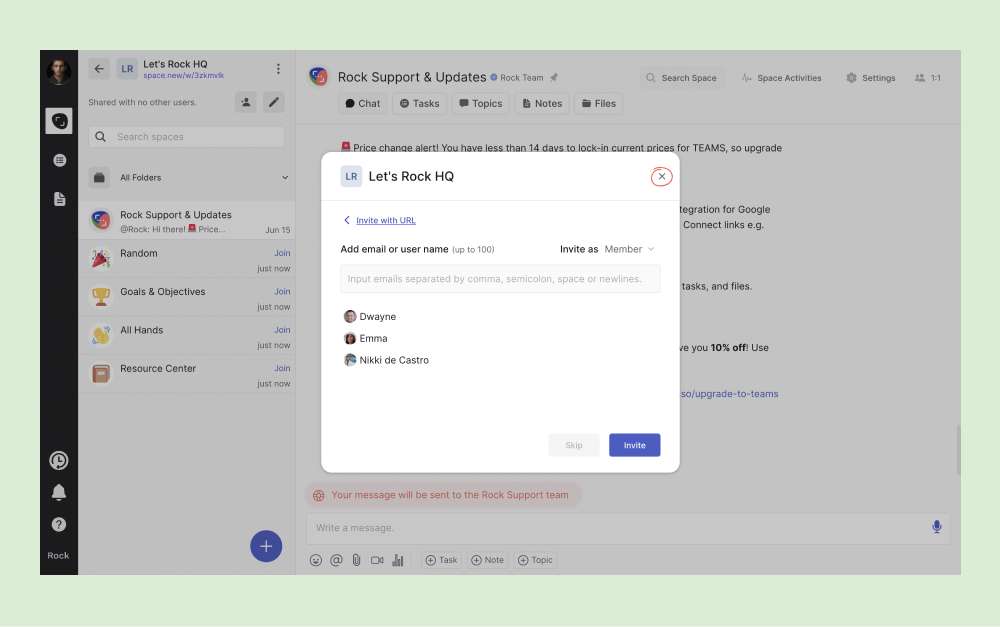
Task: Click the 1:1 members icon
Action: click(928, 78)
